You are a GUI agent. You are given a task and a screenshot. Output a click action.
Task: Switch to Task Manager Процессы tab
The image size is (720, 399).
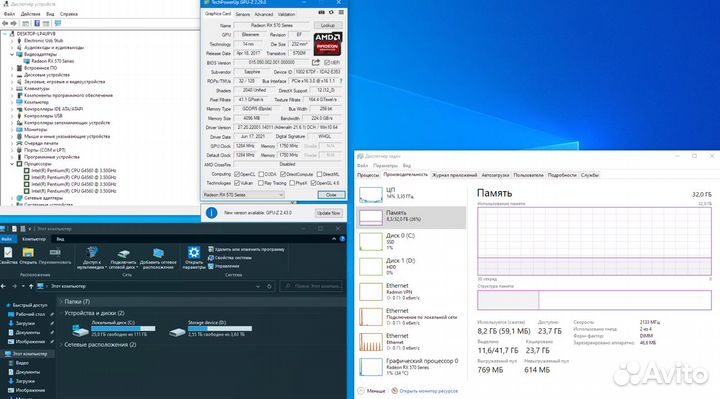368,175
